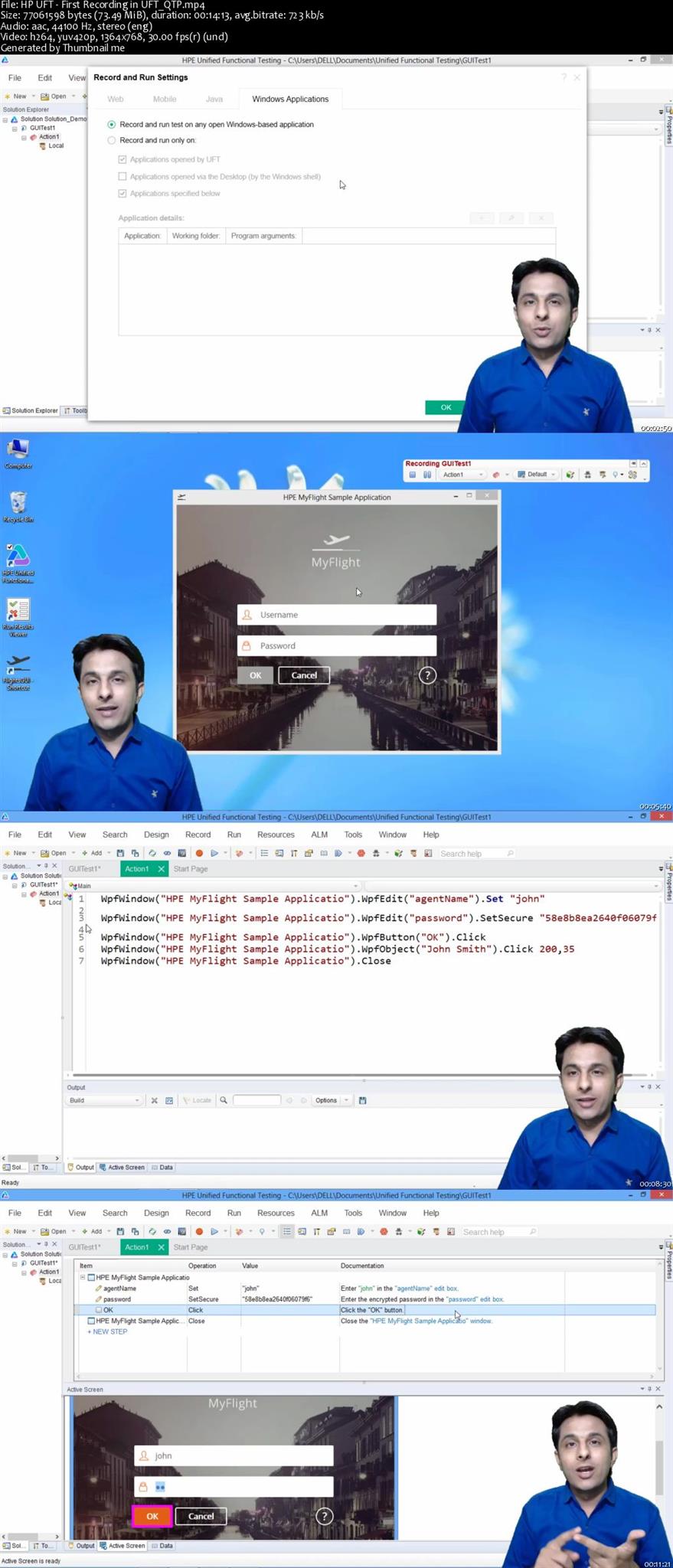Screen dimensions: 673x1568
Task: Switch to the Mobile tab in Record and Run Settings
Action: coord(165,99)
